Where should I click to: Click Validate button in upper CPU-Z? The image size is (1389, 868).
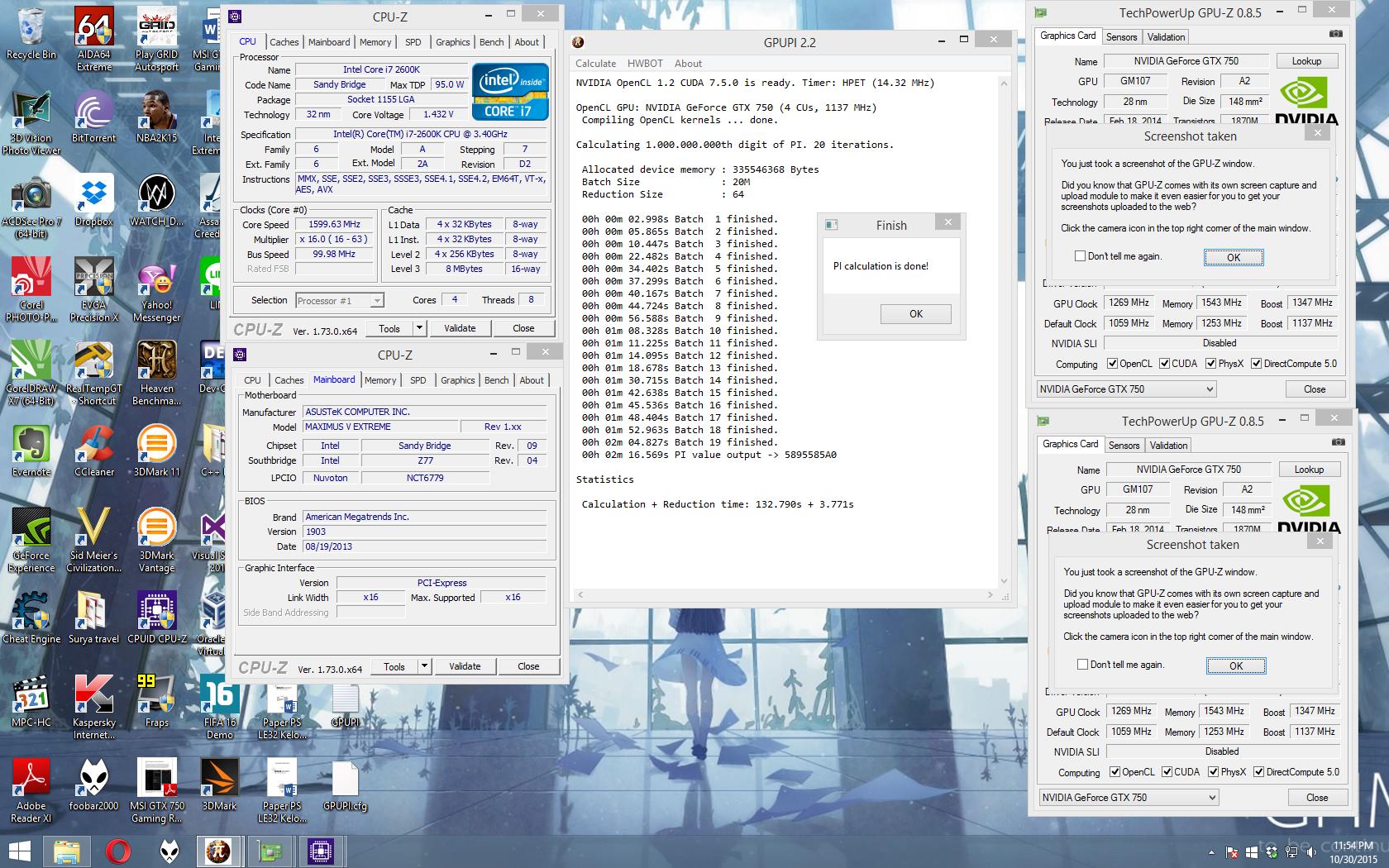pos(460,328)
